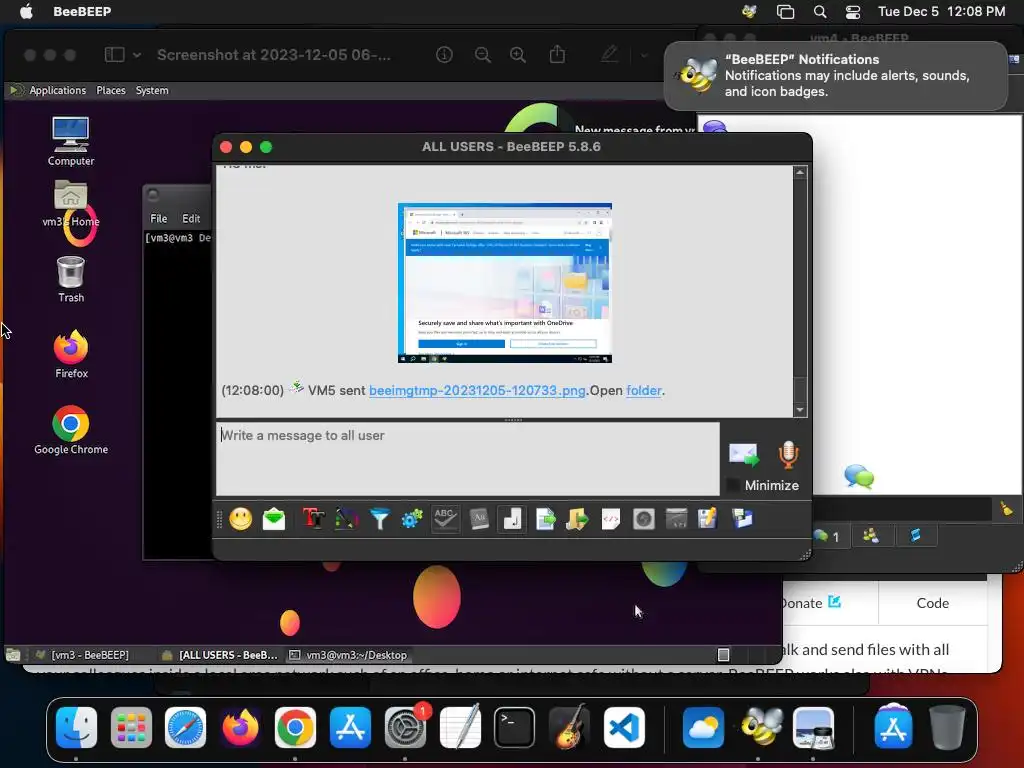
Task: Open the BeeBEEP menu in menu bar
Action: 82,11
